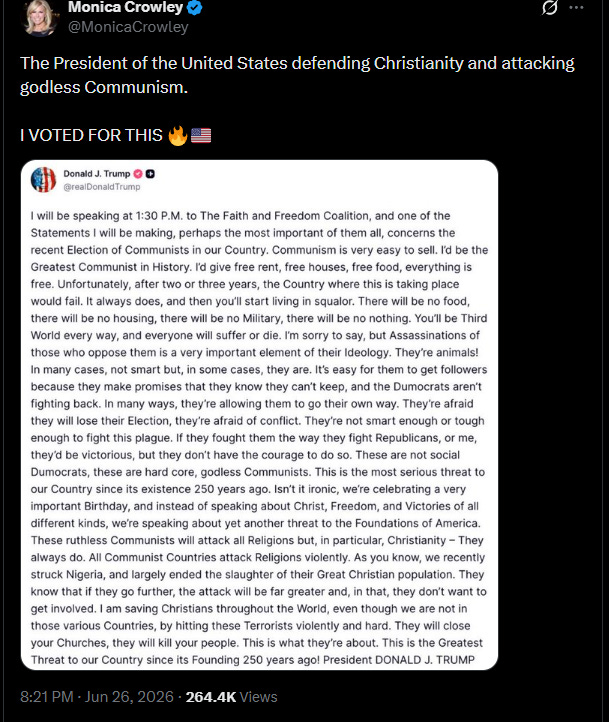Click the Donald J. Trump name in embedded post
The width and height of the screenshot is (609, 722).
[x=97, y=174]
